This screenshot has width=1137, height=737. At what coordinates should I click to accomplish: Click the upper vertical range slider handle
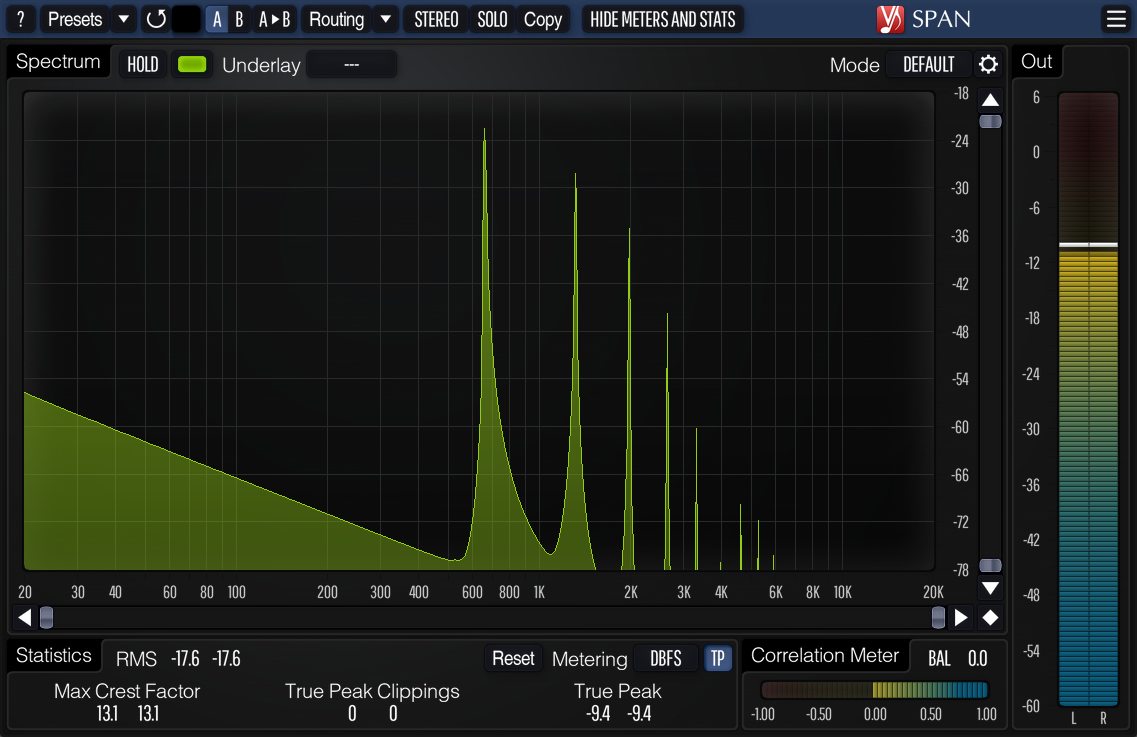[x=990, y=121]
